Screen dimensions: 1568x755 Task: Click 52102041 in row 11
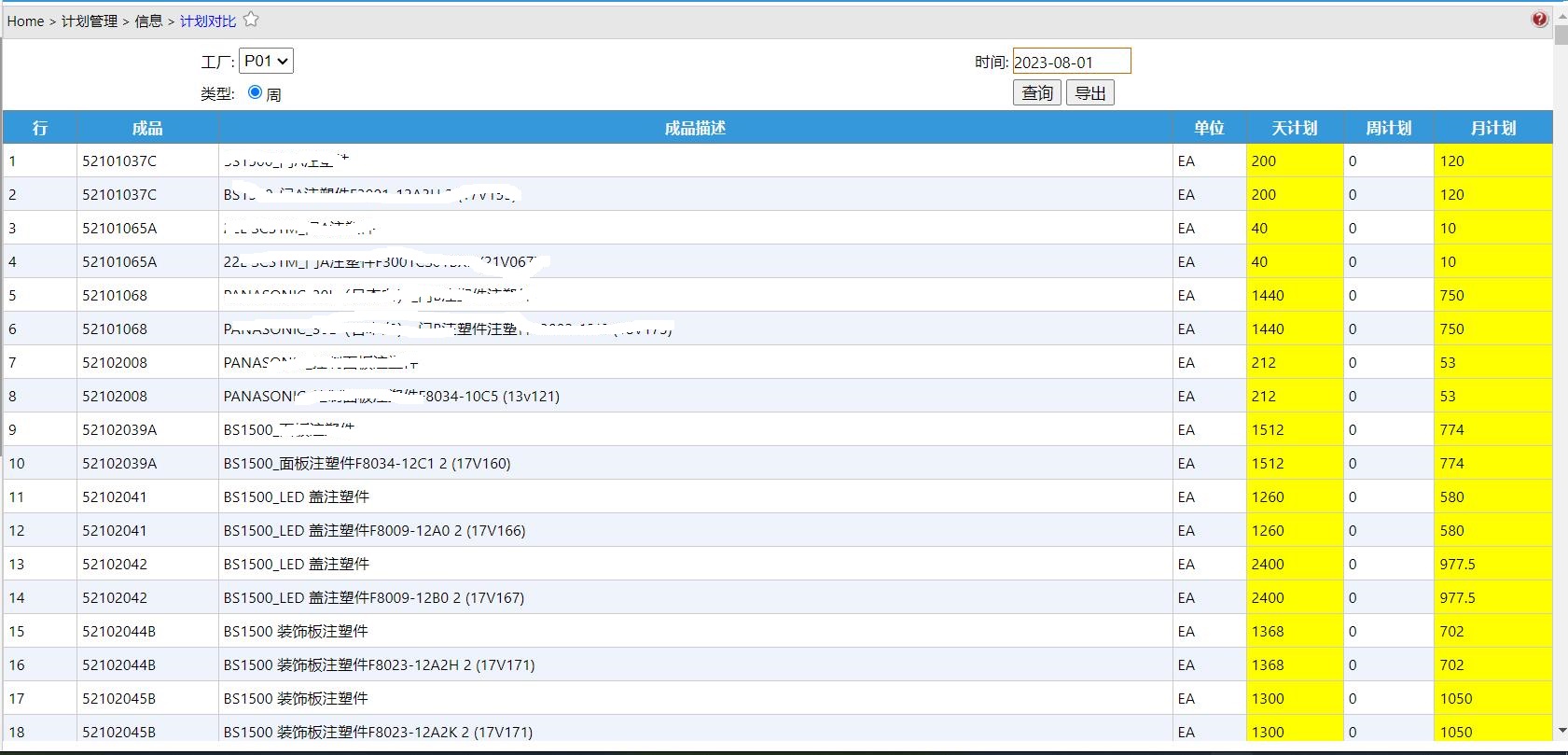[115, 496]
